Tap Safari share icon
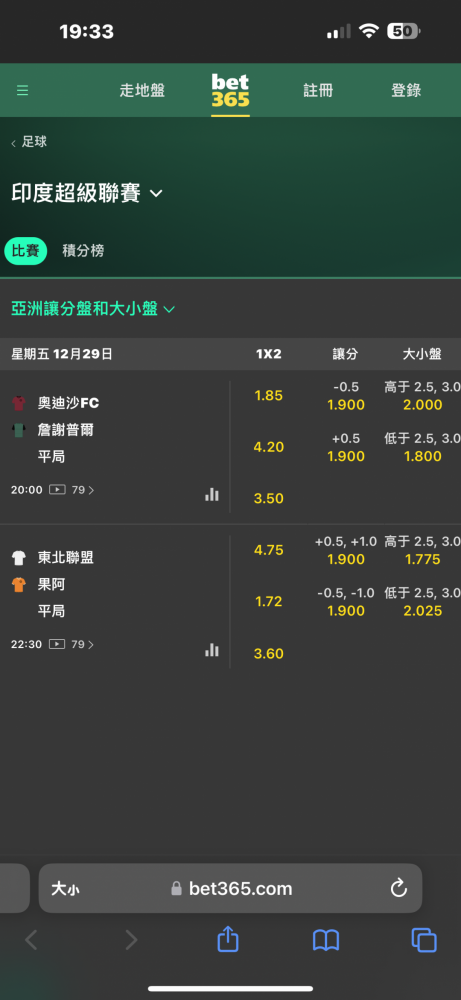The width and height of the screenshot is (461, 1000). click(228, 939)
